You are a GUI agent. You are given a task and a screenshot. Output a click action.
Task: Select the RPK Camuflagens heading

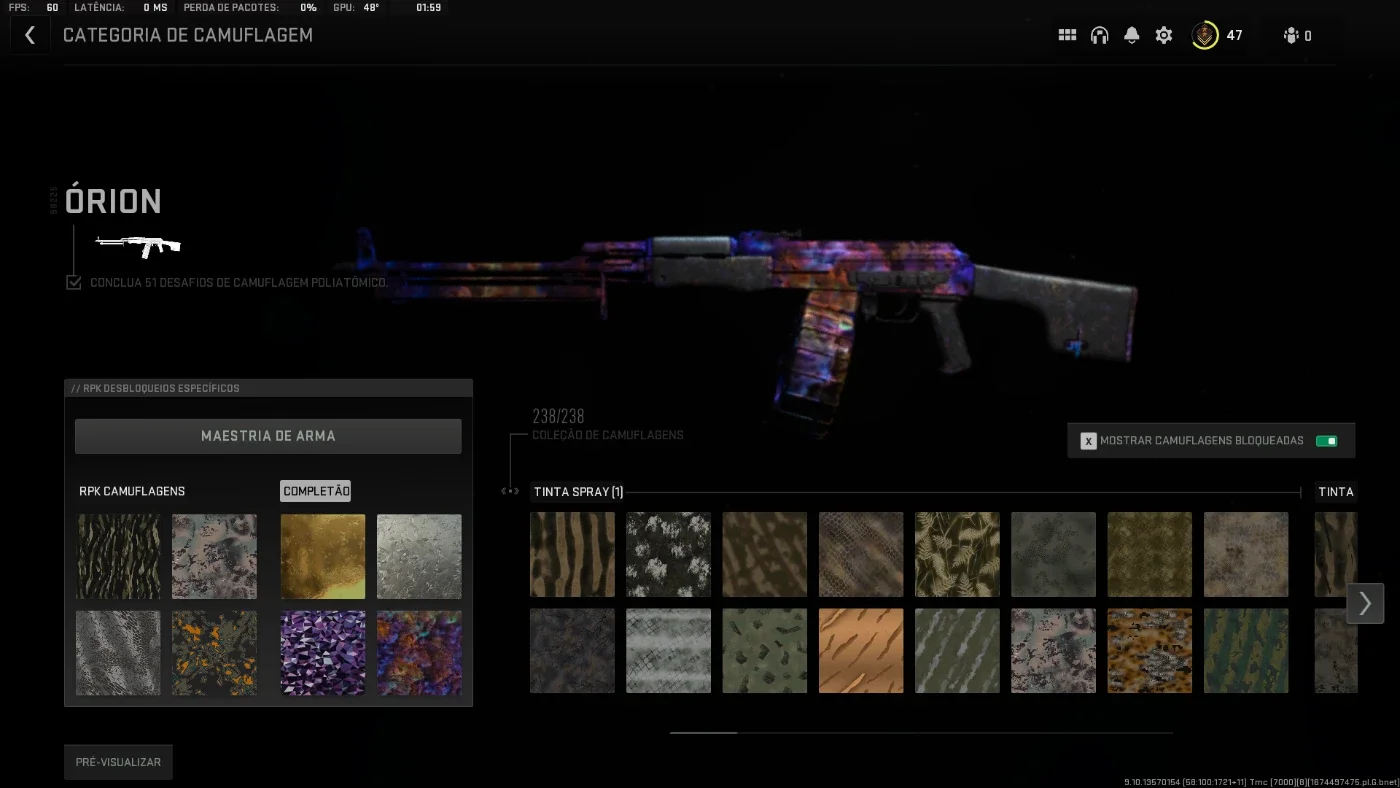(132, 491)
